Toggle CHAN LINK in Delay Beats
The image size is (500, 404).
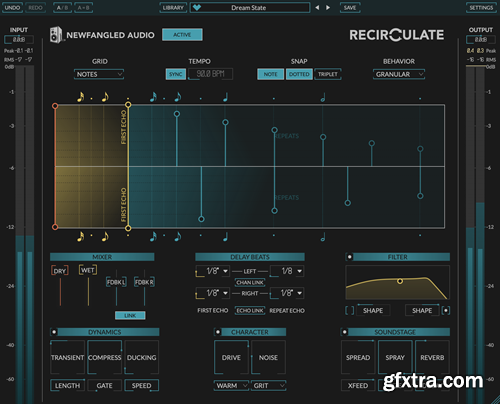coord(250,282)
